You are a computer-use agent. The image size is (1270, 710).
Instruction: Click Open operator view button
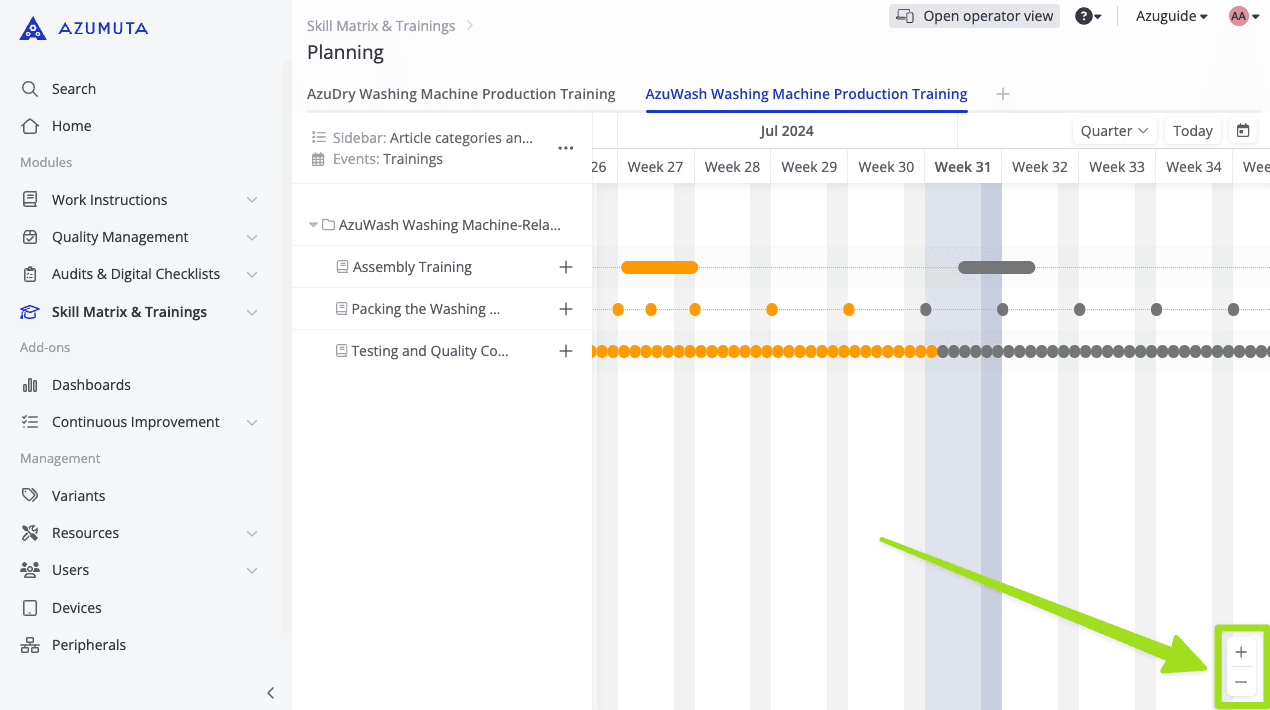974,16
